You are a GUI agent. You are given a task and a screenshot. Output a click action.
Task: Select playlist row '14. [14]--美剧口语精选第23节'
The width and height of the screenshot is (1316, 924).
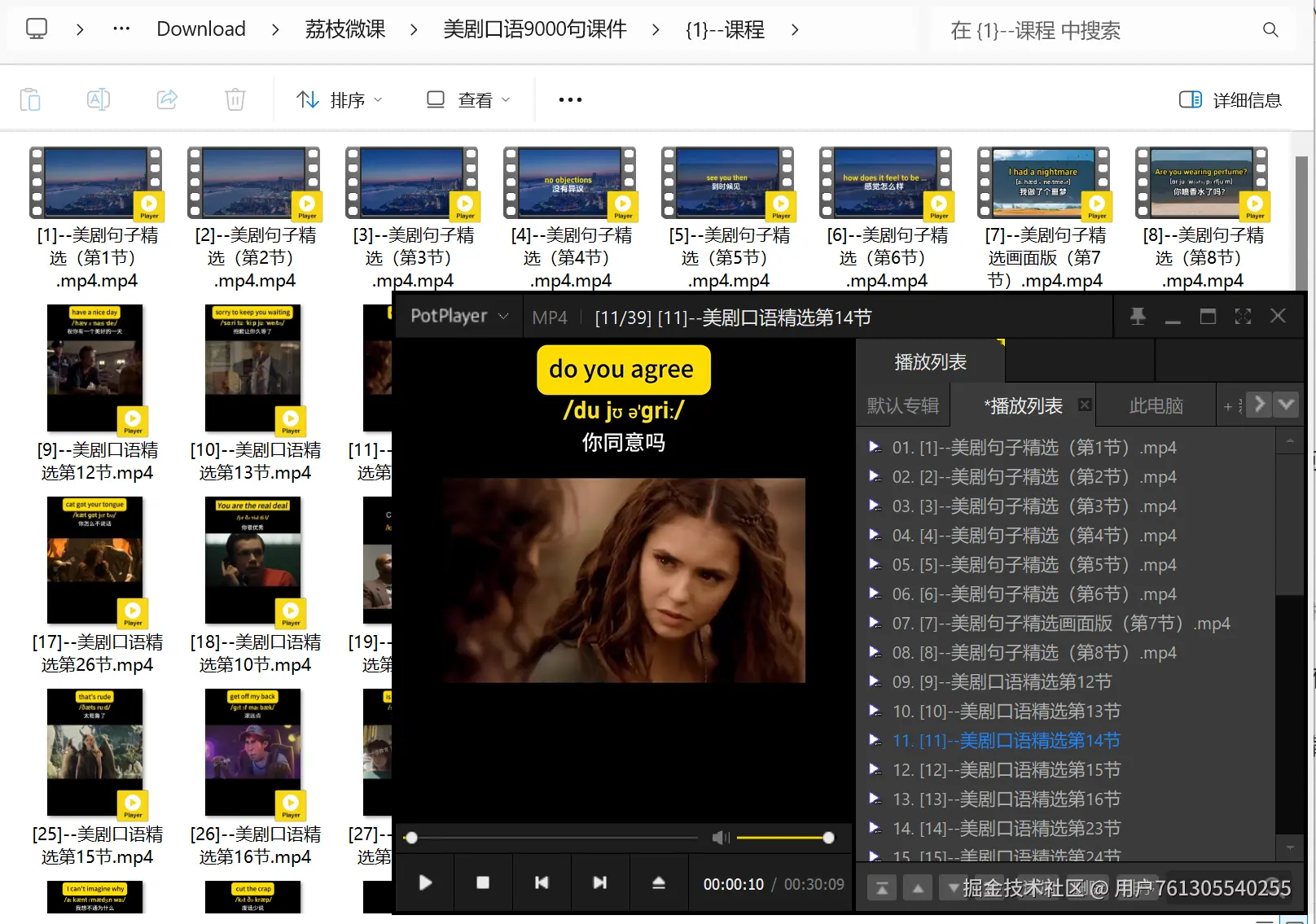point(1066,829)
